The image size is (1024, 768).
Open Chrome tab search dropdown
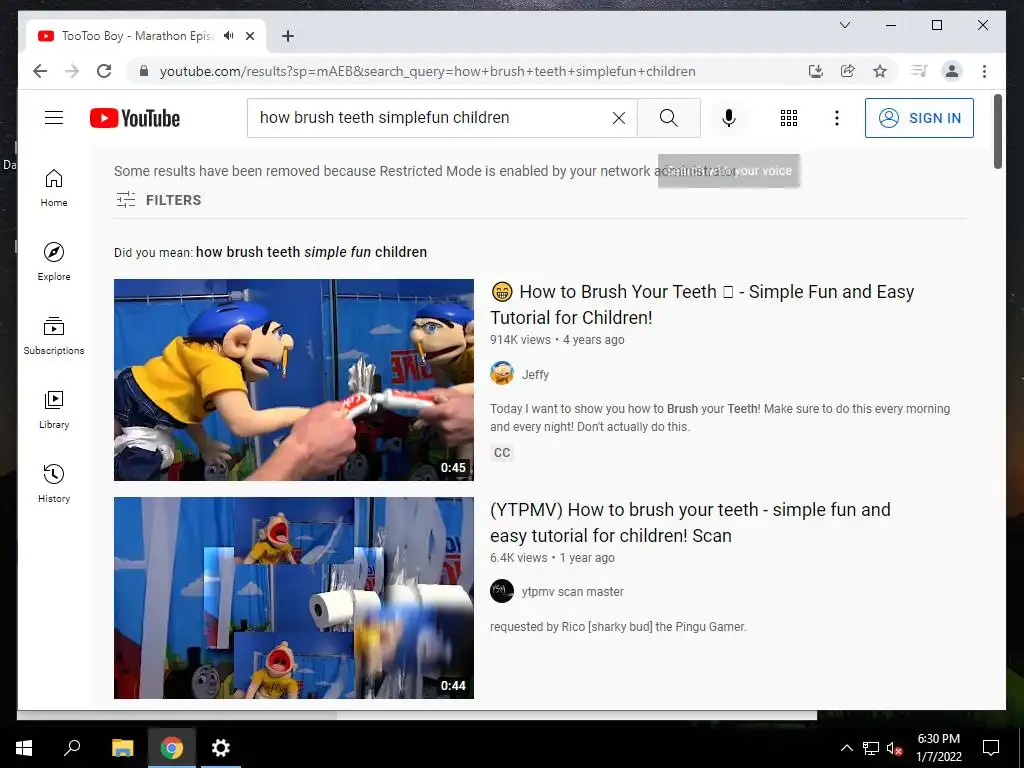coord(844,25)
